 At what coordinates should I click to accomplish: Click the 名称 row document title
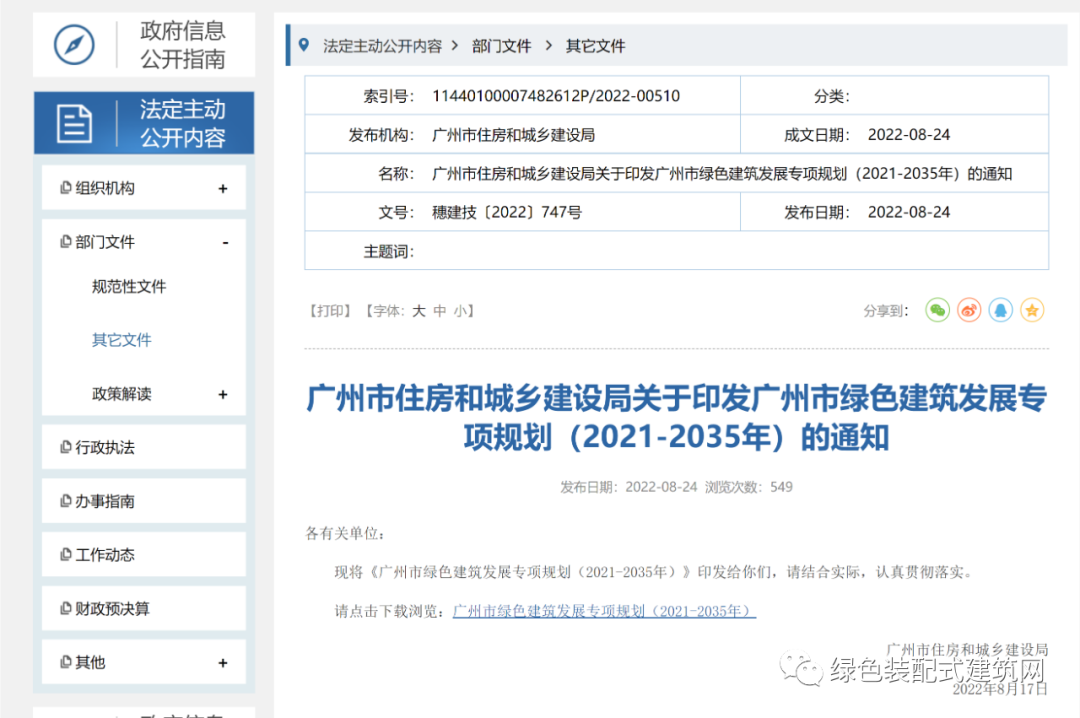(x=722, y=174)
